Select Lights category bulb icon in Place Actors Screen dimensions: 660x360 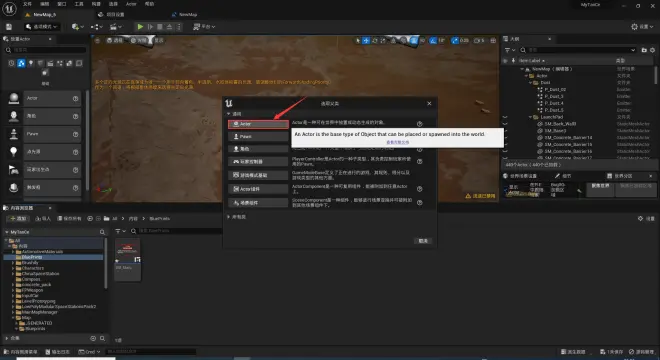tap(31, 63)
